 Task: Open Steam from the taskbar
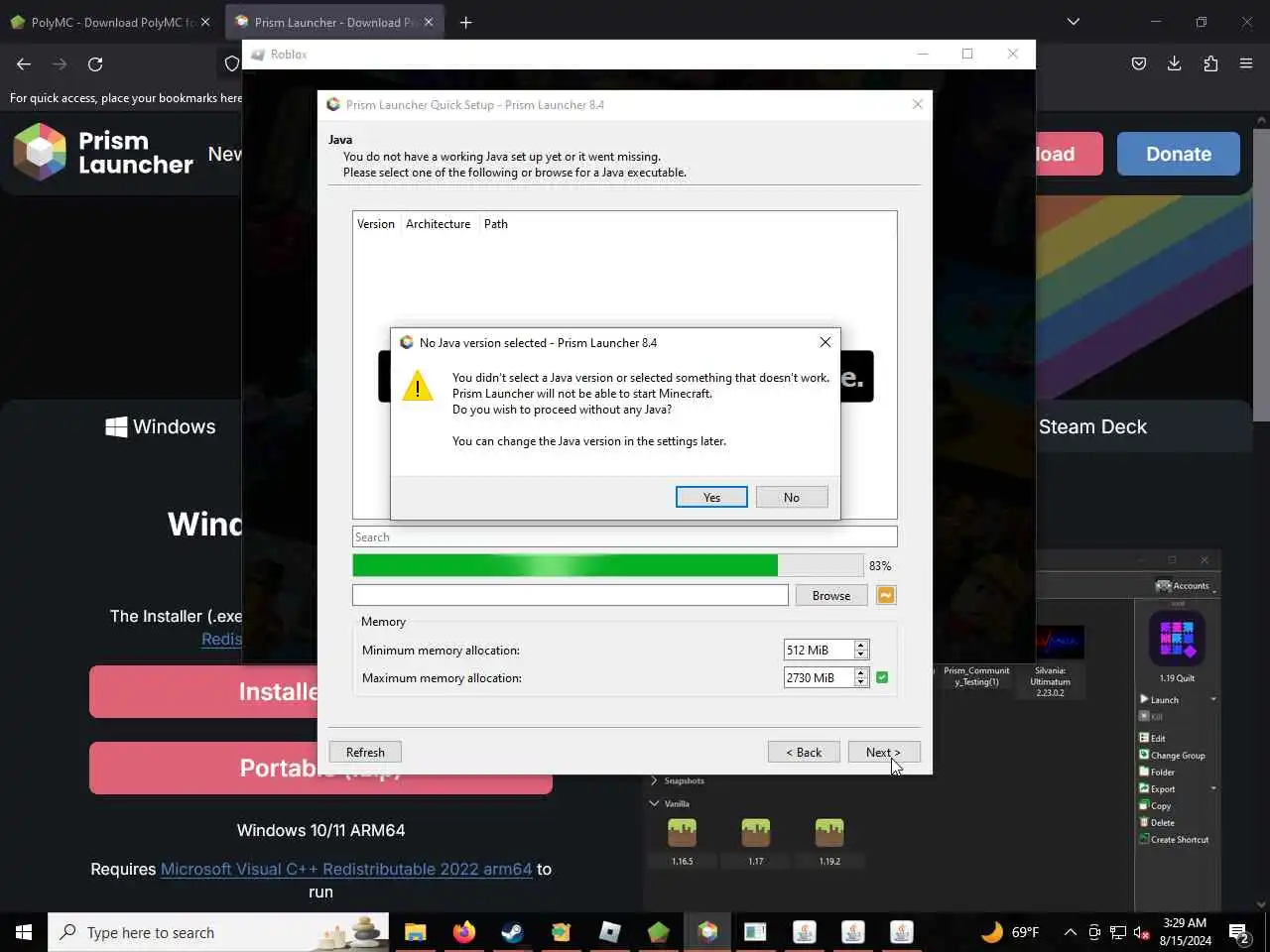click(512, 932)
